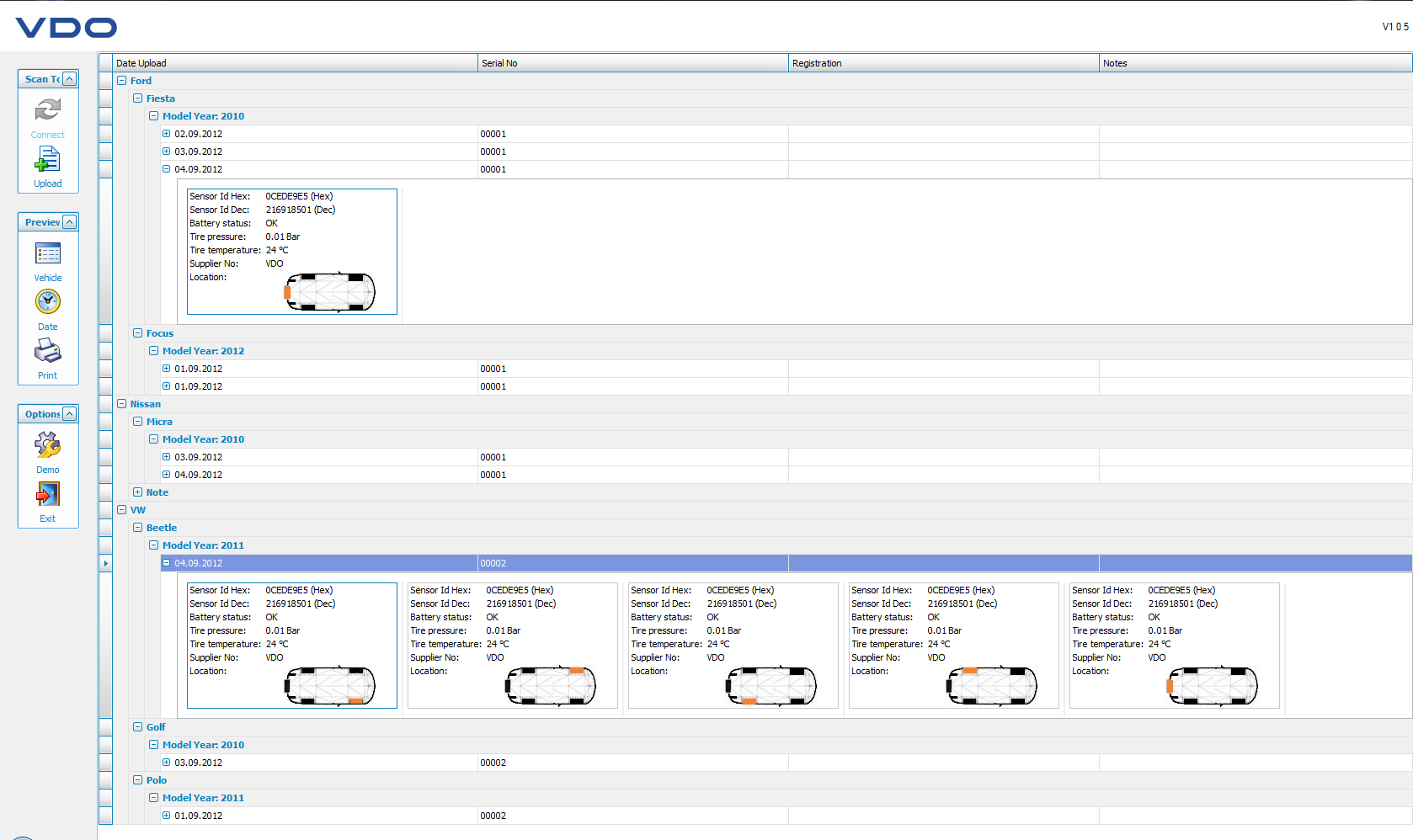The width and height of the screenshot is (1413, 840).
Task: Collapse the Fiesta 04.09.2012 row
Action: click(x=166, y=169)
